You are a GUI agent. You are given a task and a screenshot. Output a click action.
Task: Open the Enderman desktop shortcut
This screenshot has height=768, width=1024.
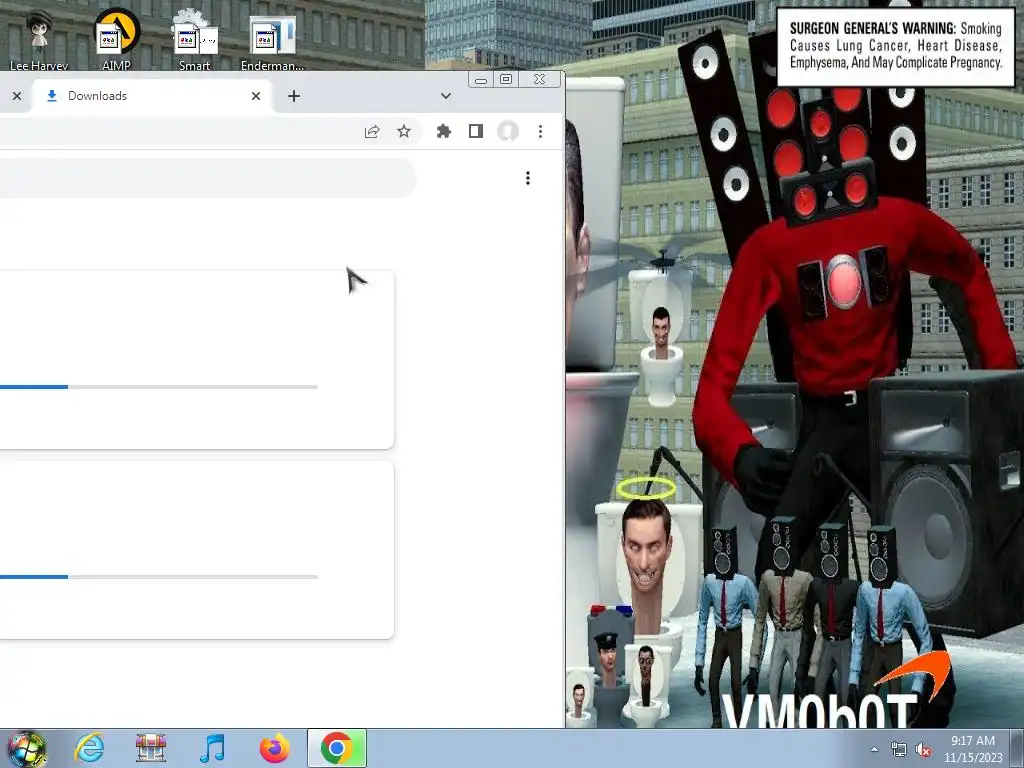click(272, 43)
